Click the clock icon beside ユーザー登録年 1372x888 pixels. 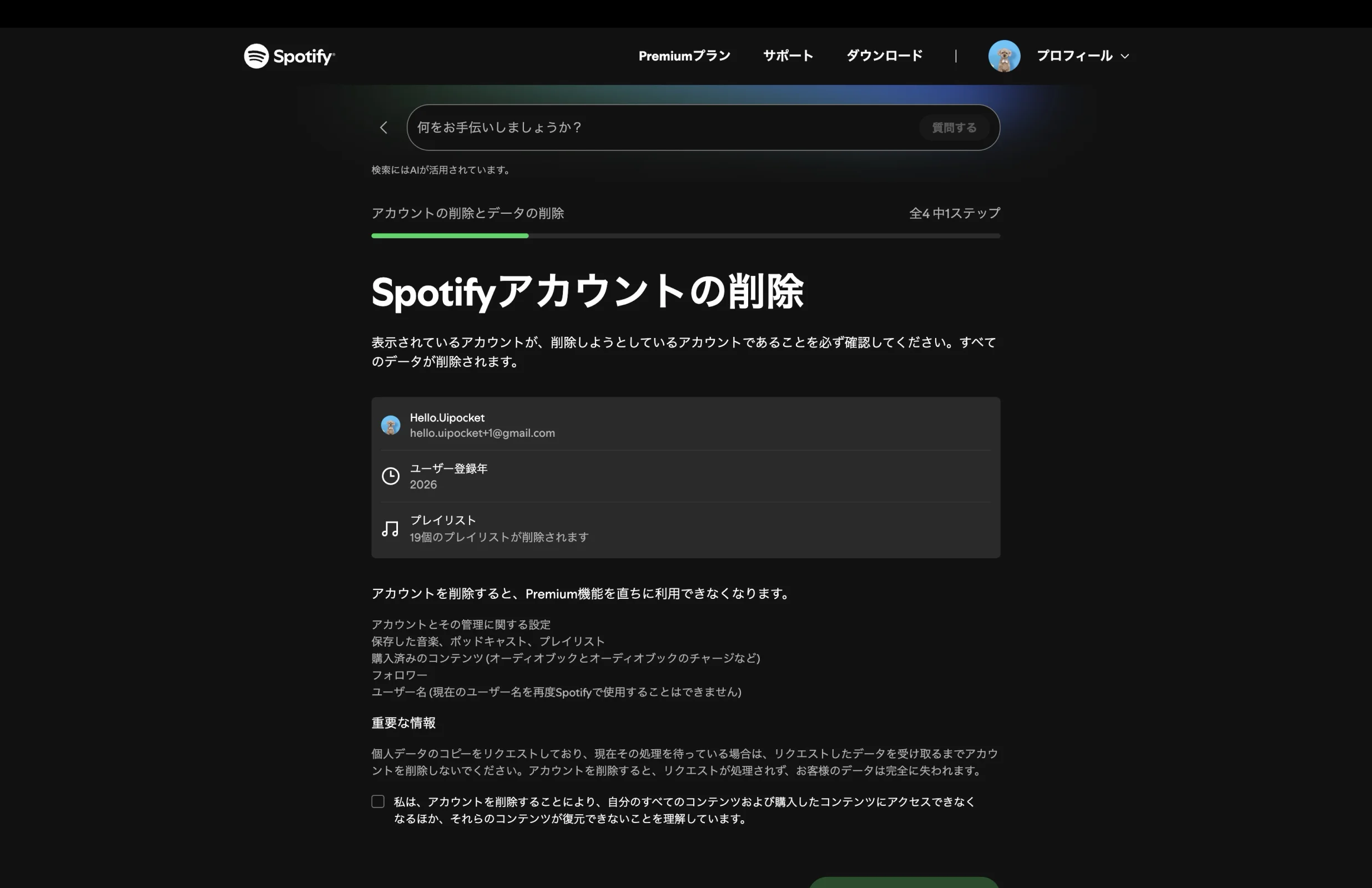pyautogui.click(x=390, y=476)
